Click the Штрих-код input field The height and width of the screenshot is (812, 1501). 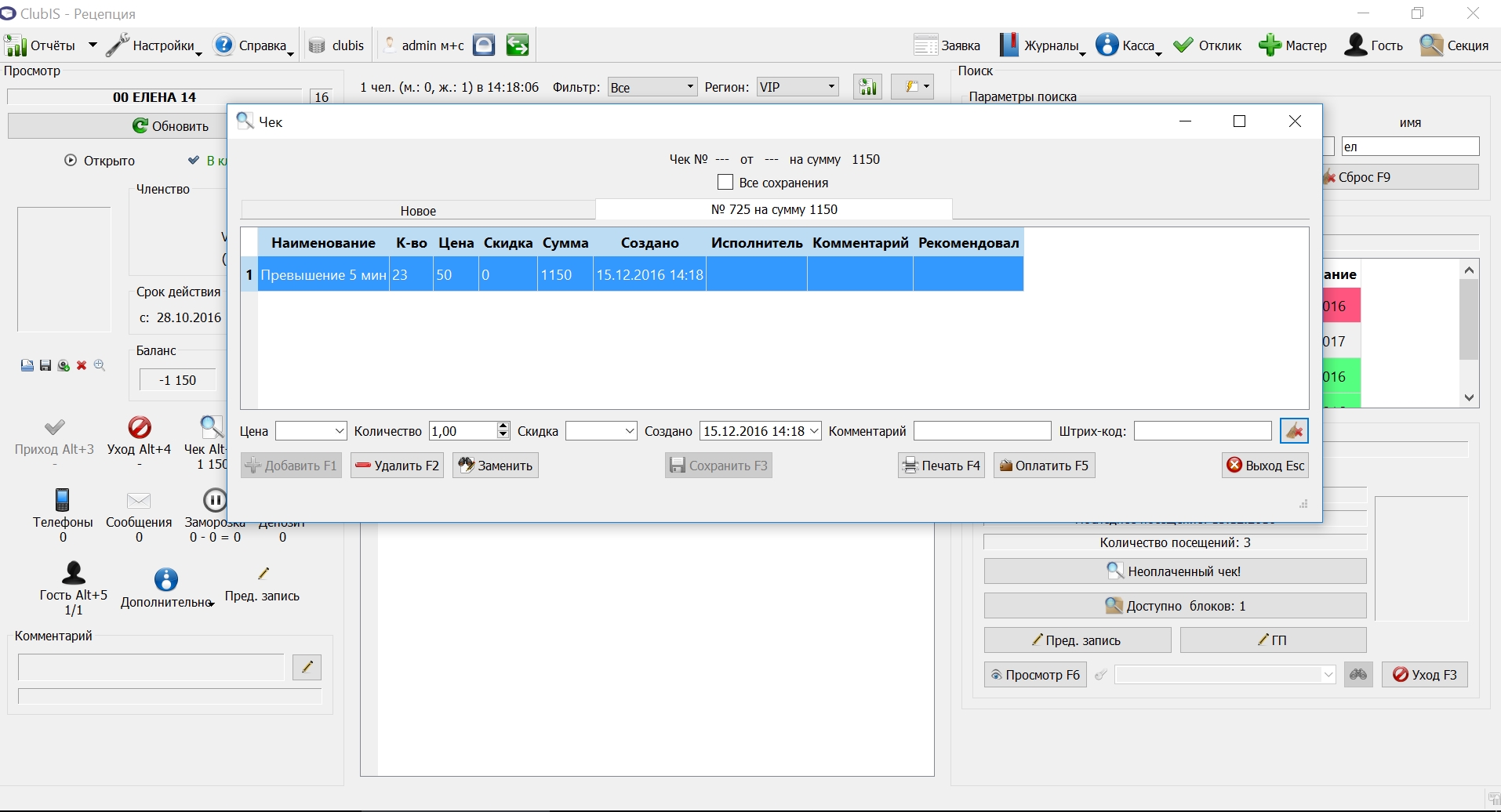pos(1203,431)
